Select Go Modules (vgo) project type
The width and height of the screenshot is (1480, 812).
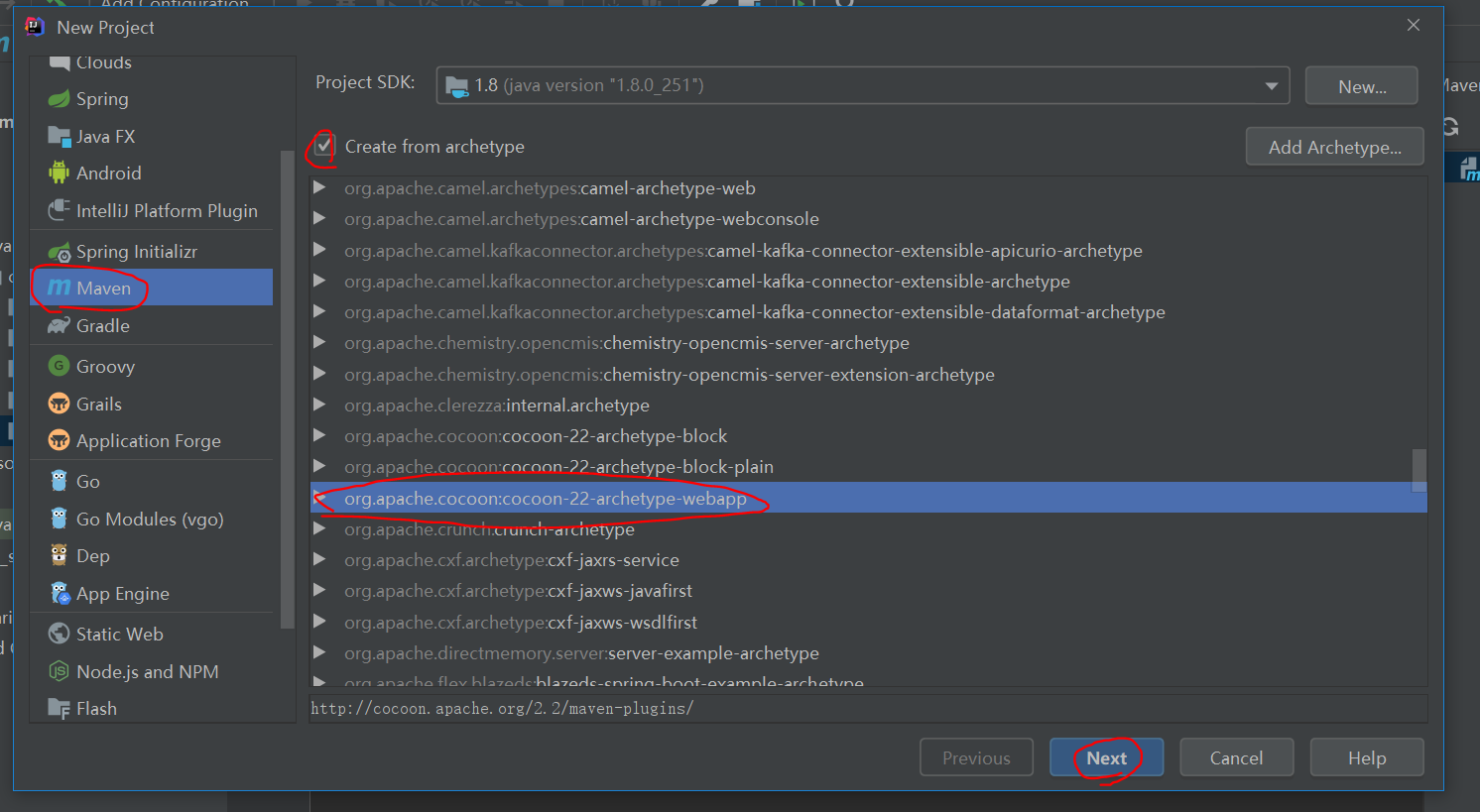click(152, 520)
